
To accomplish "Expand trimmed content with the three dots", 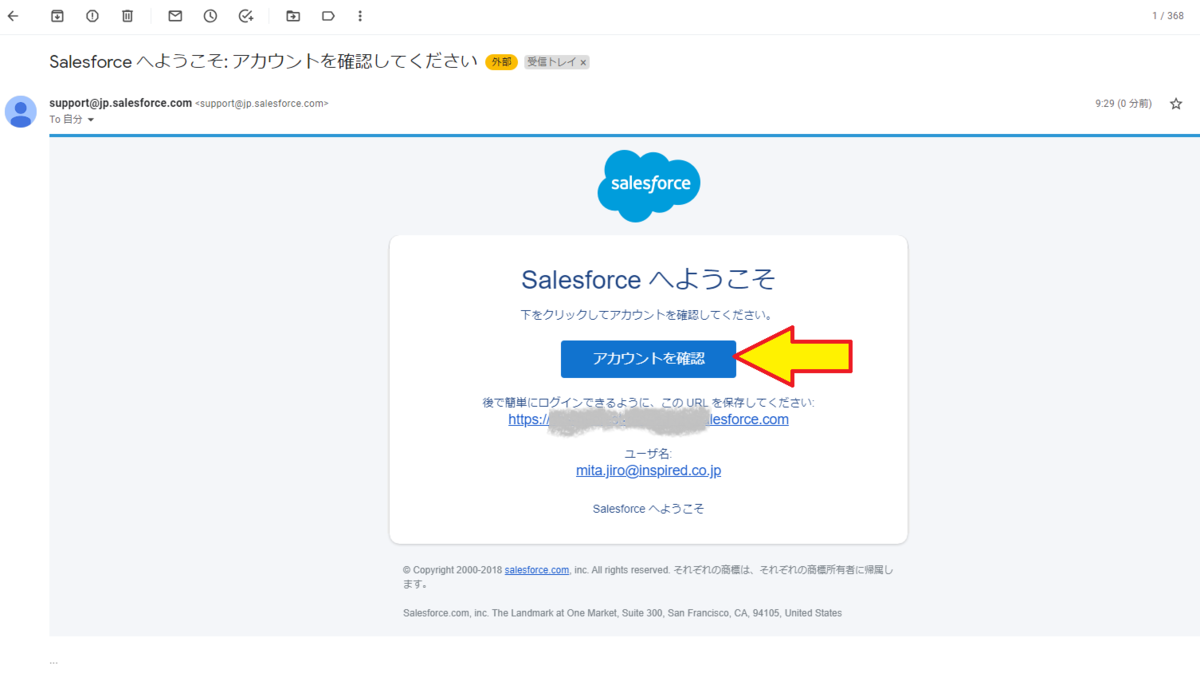I will tap(54, 661).
